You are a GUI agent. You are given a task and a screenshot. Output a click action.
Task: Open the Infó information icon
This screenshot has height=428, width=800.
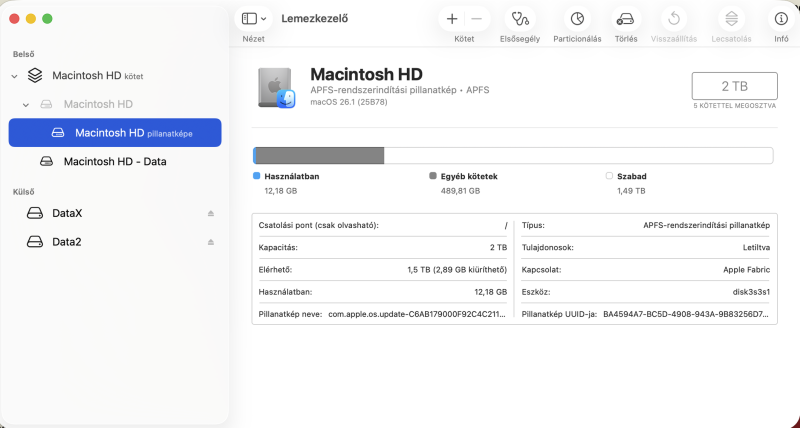[x=781, y=19]
